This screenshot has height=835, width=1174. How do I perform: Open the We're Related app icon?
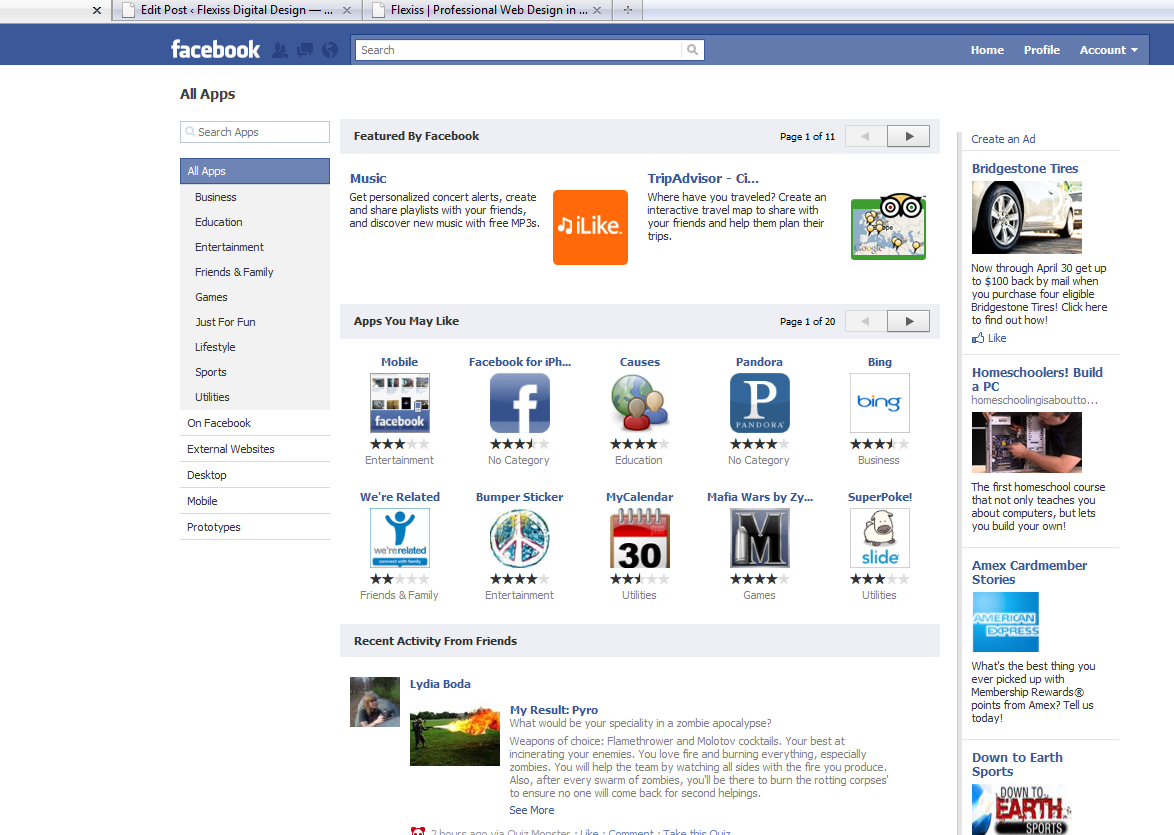coord(400,538)
